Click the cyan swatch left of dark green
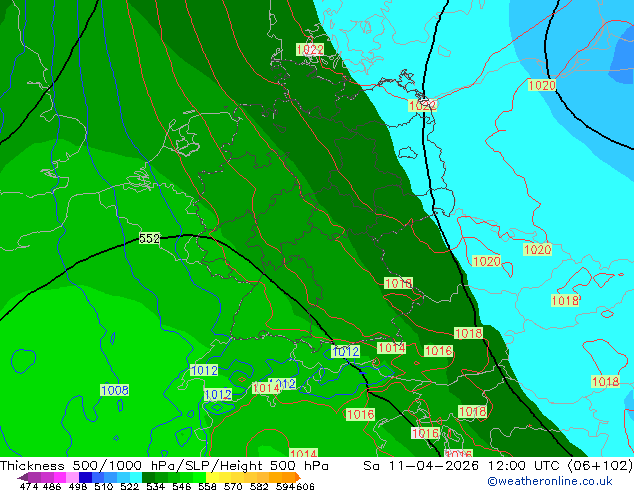The image size is (634, 490). click(136, 477)
